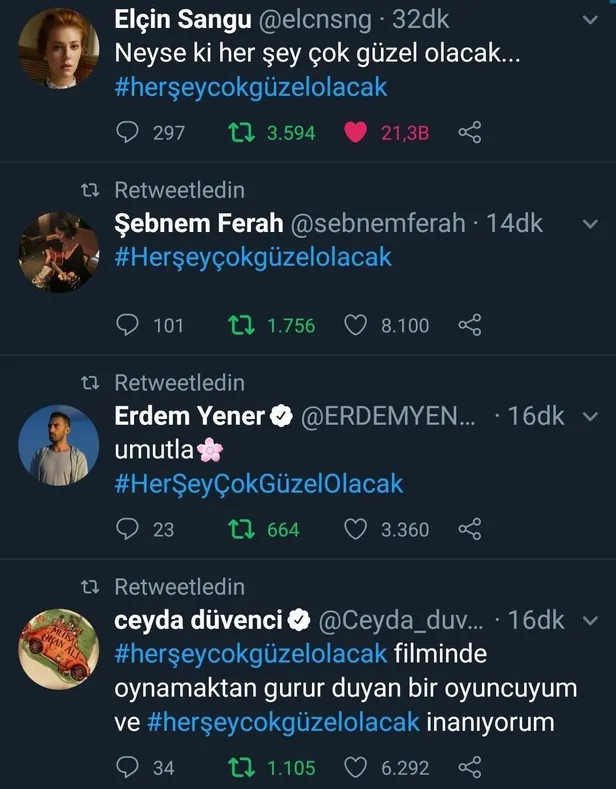
Task: Open ceyda düvenci's profile picture
Action: point(59,648)
